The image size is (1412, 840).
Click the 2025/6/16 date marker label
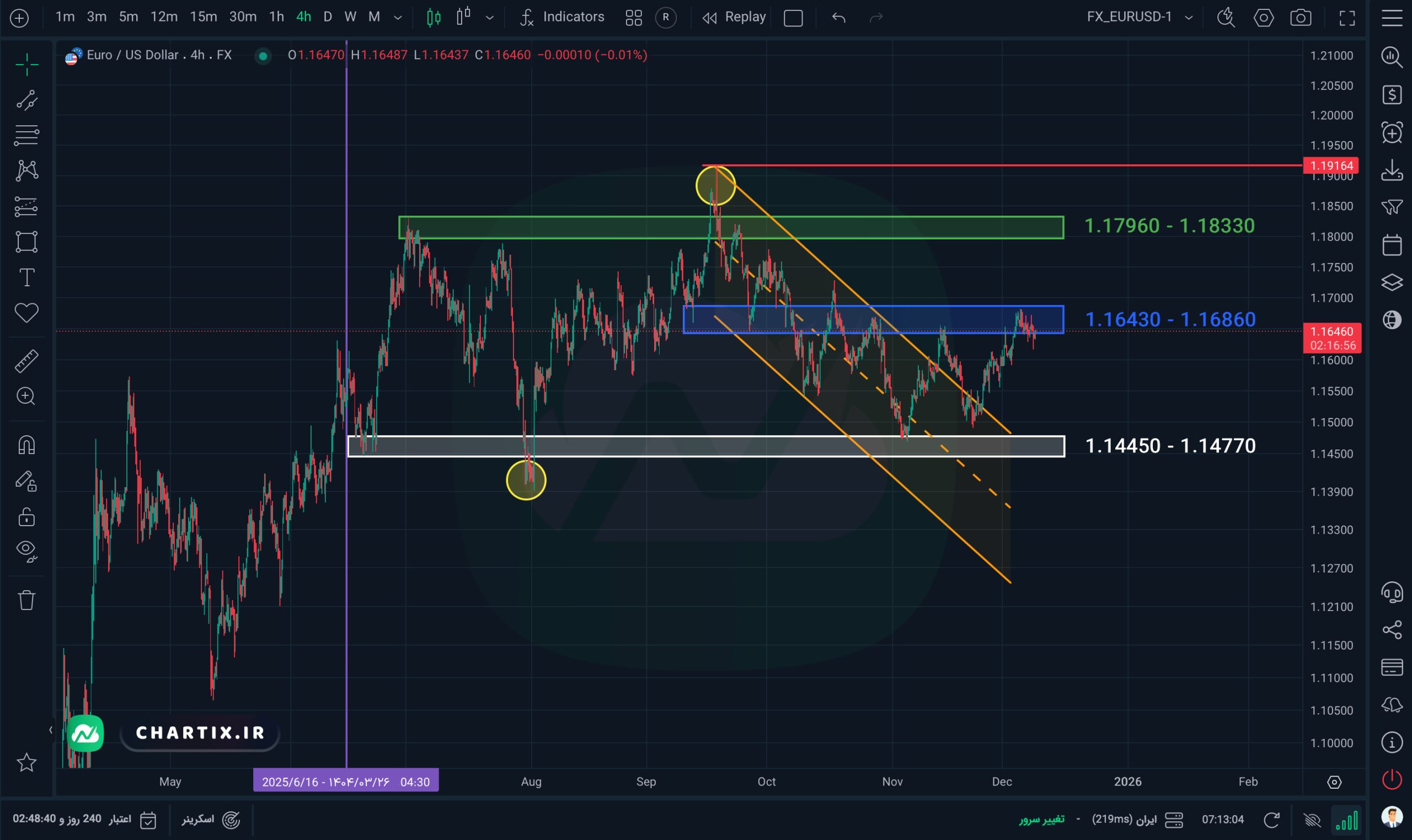tap(345, 782)
